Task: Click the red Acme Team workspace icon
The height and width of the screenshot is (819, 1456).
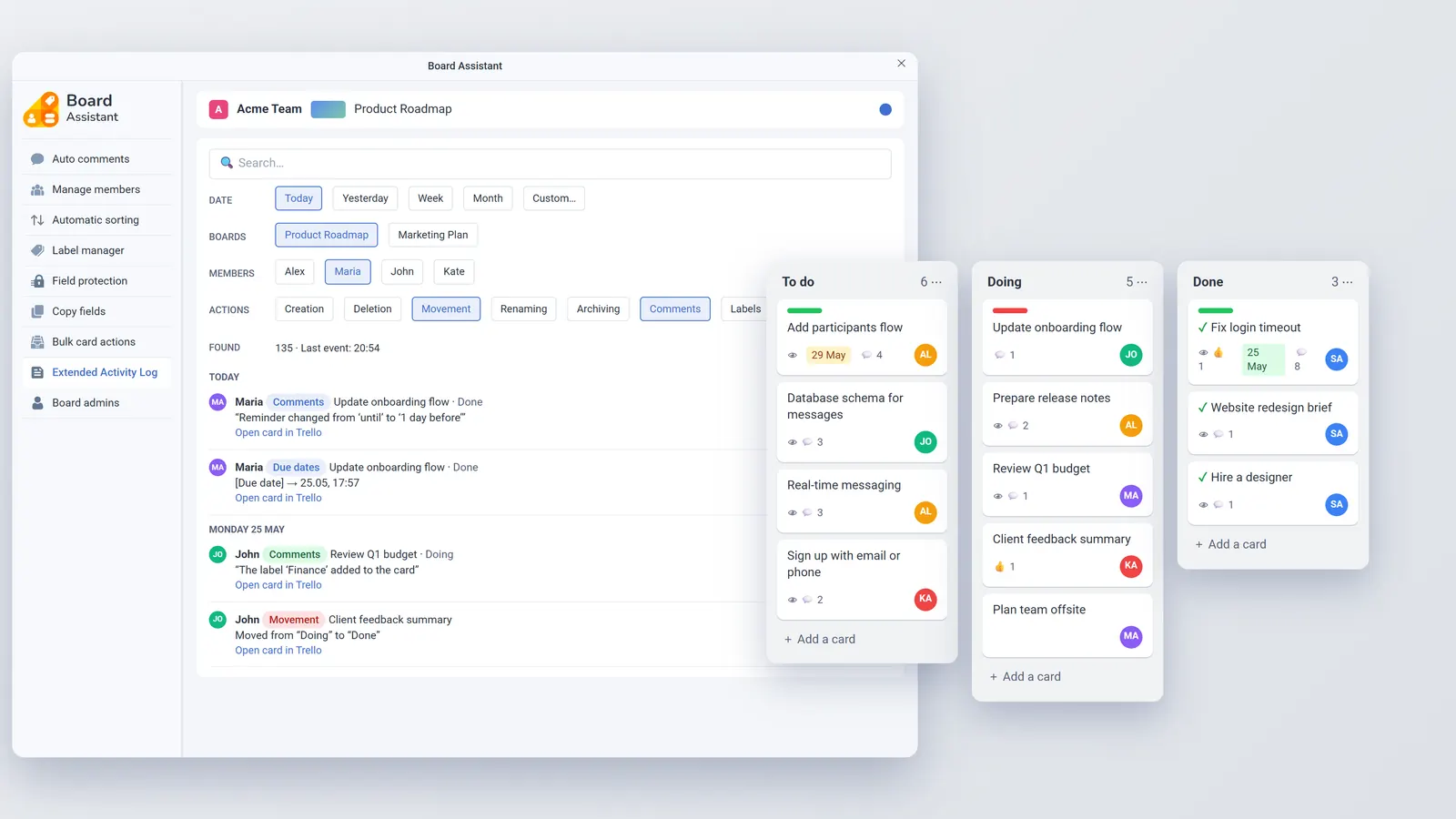Action: pos(218,109)
